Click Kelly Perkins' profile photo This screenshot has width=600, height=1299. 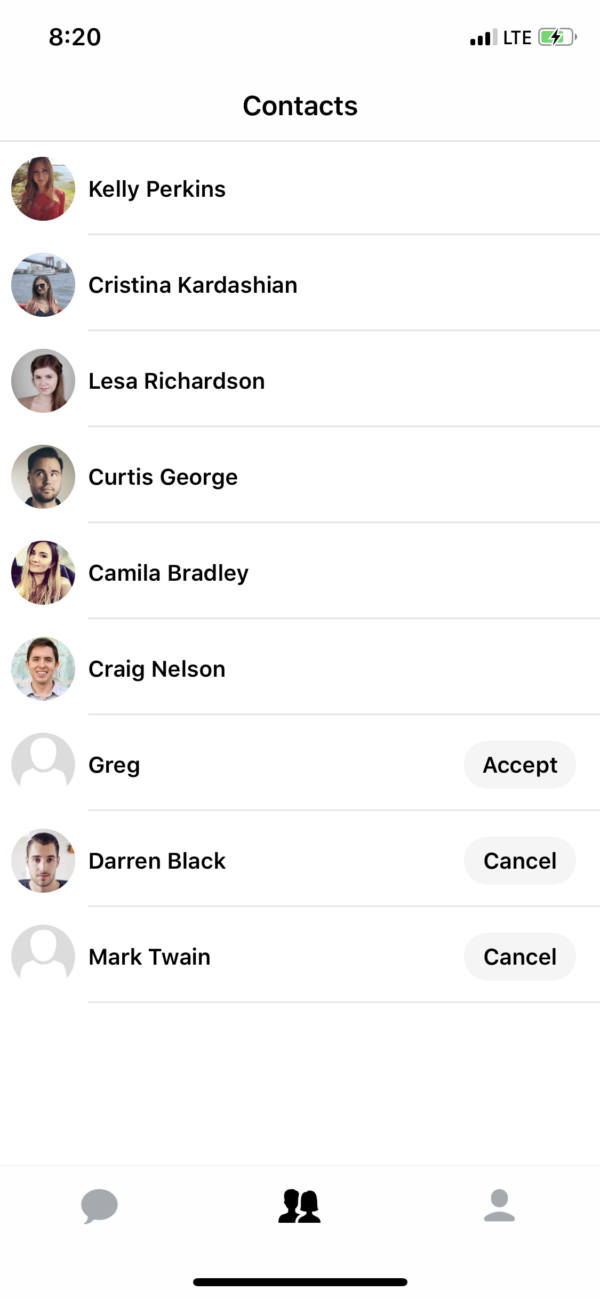pyautogui.click(x=43, y=188)
